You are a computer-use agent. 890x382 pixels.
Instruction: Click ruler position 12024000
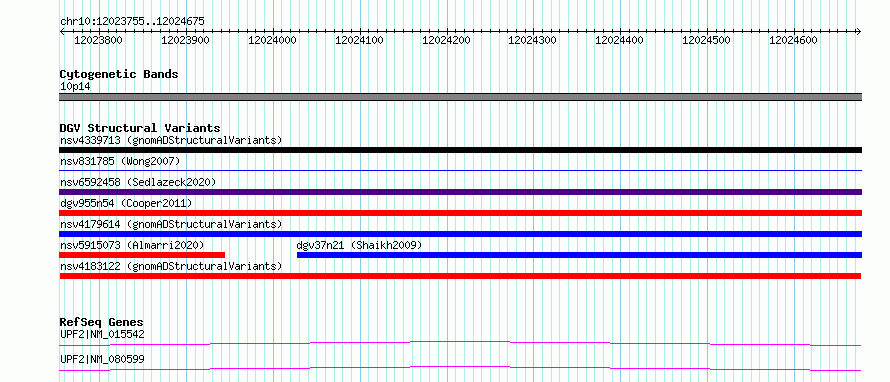[273, 40]
